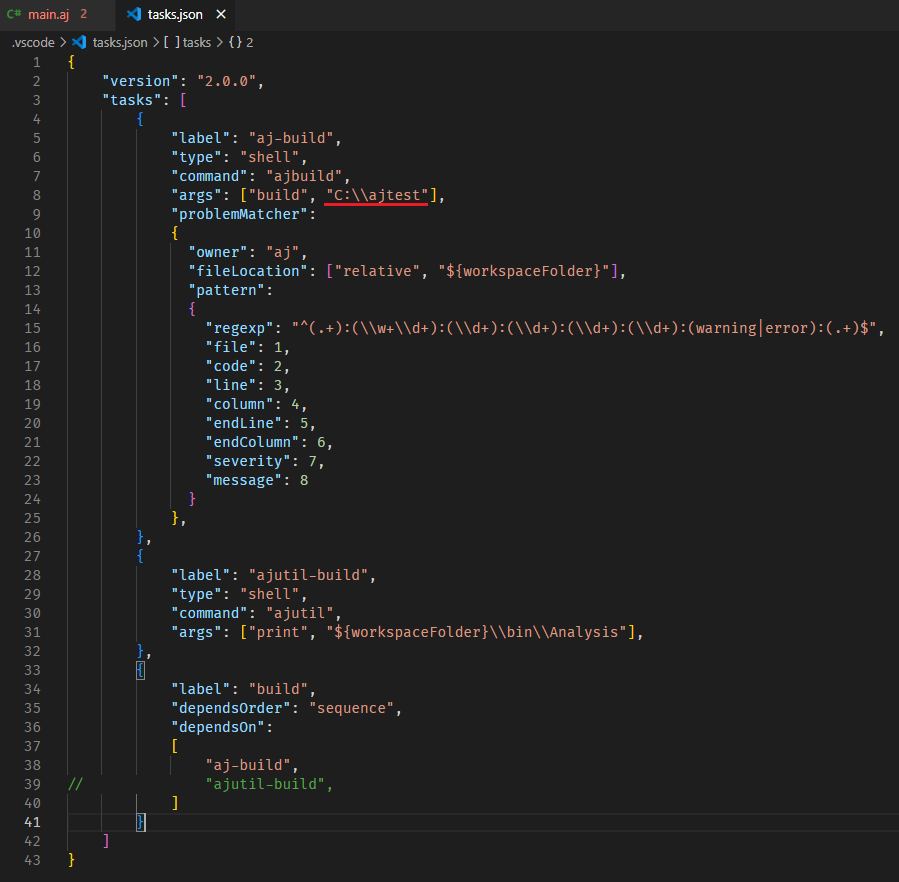
Task: Click the "aj-build" label value
Action: point(293,137)
